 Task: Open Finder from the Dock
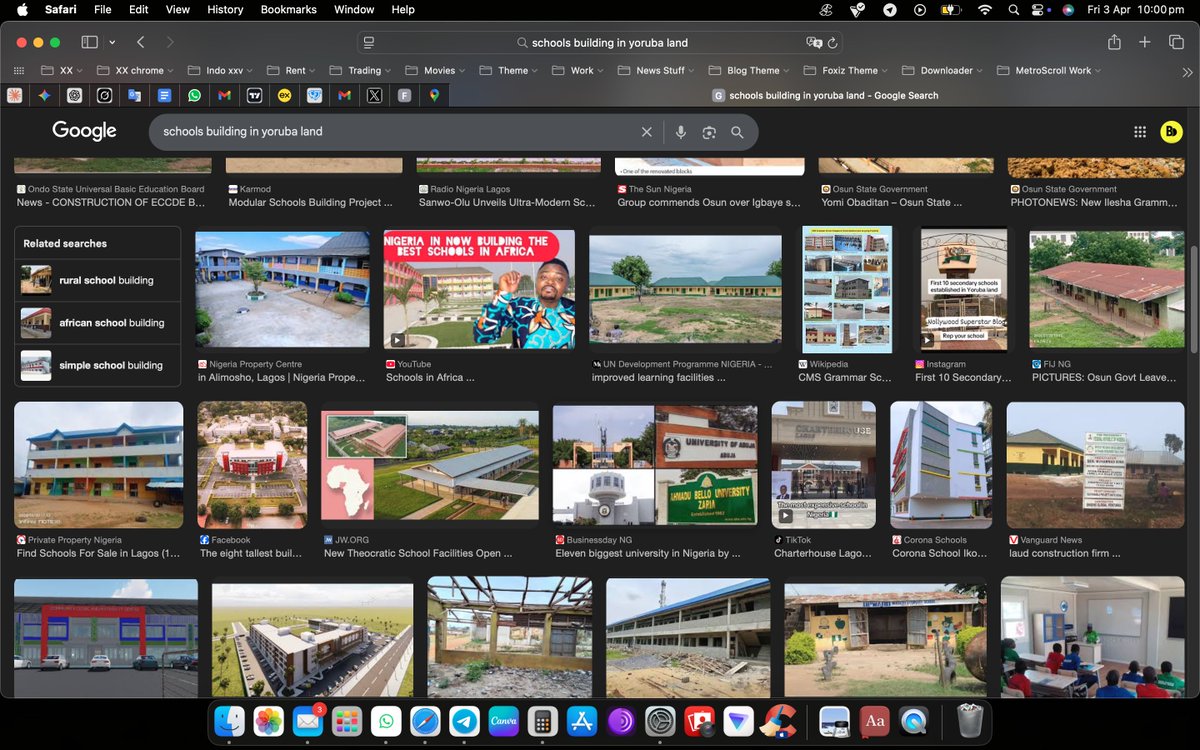[x=230, y=720]
